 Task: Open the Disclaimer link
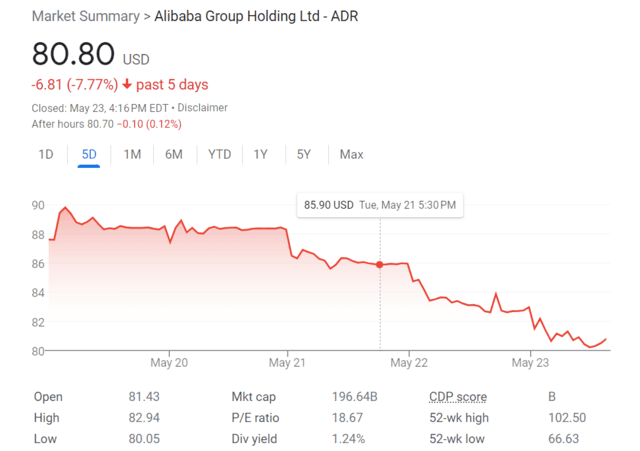(x=202, y=108)
